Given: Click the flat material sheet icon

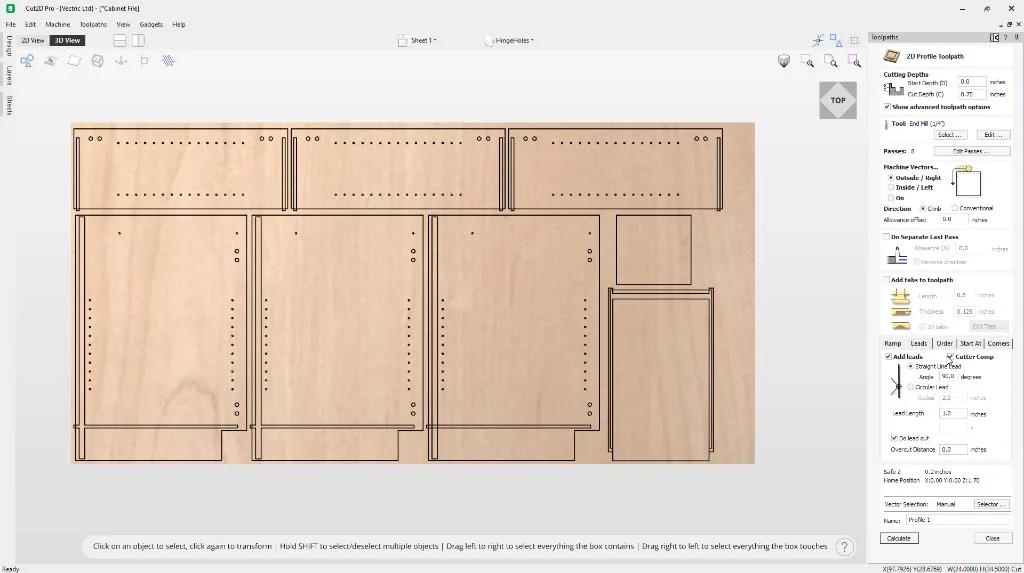Looking at the screenshot, I should click(x=74, y=61).
